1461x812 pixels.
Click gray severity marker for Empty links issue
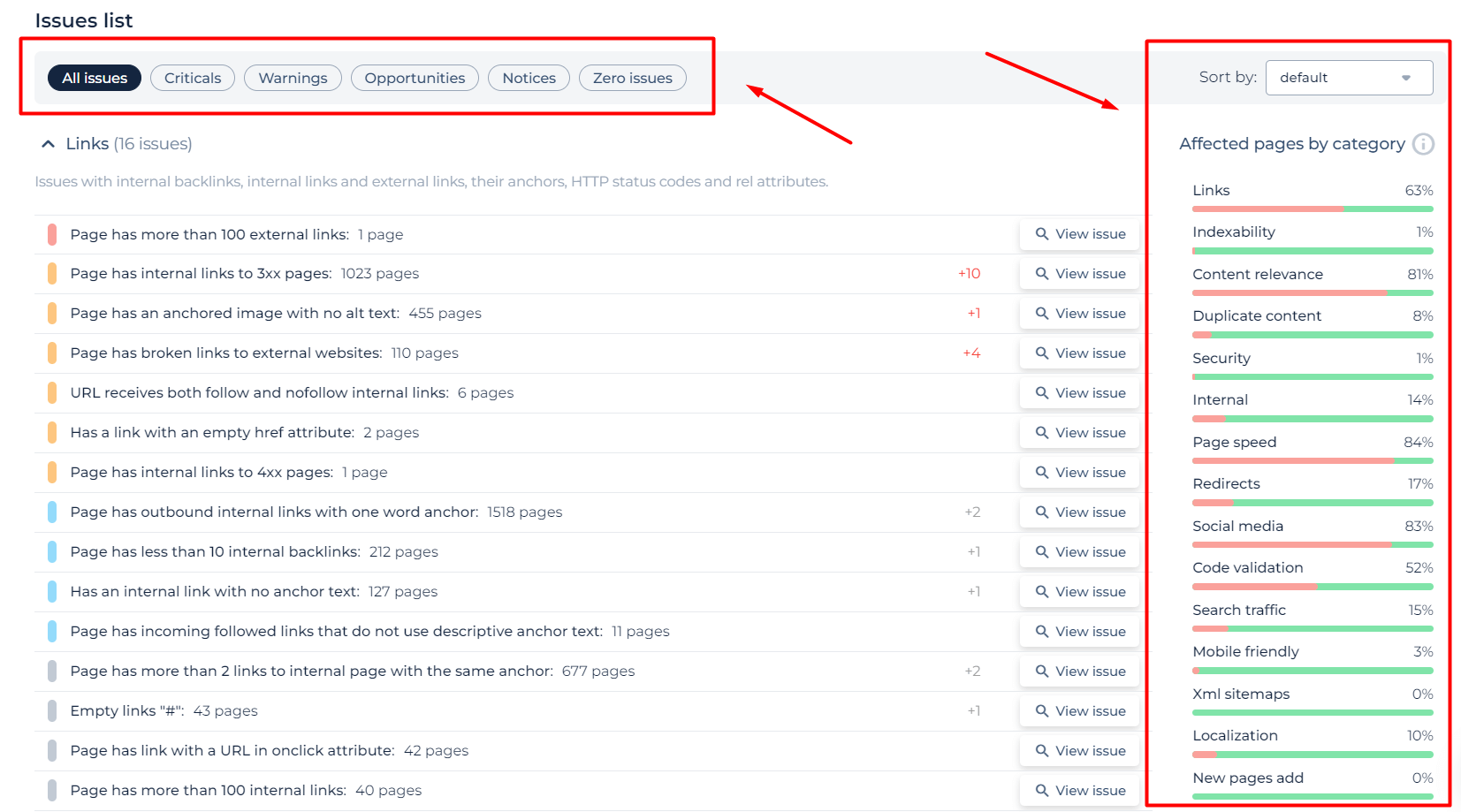[x=52, y=711]
